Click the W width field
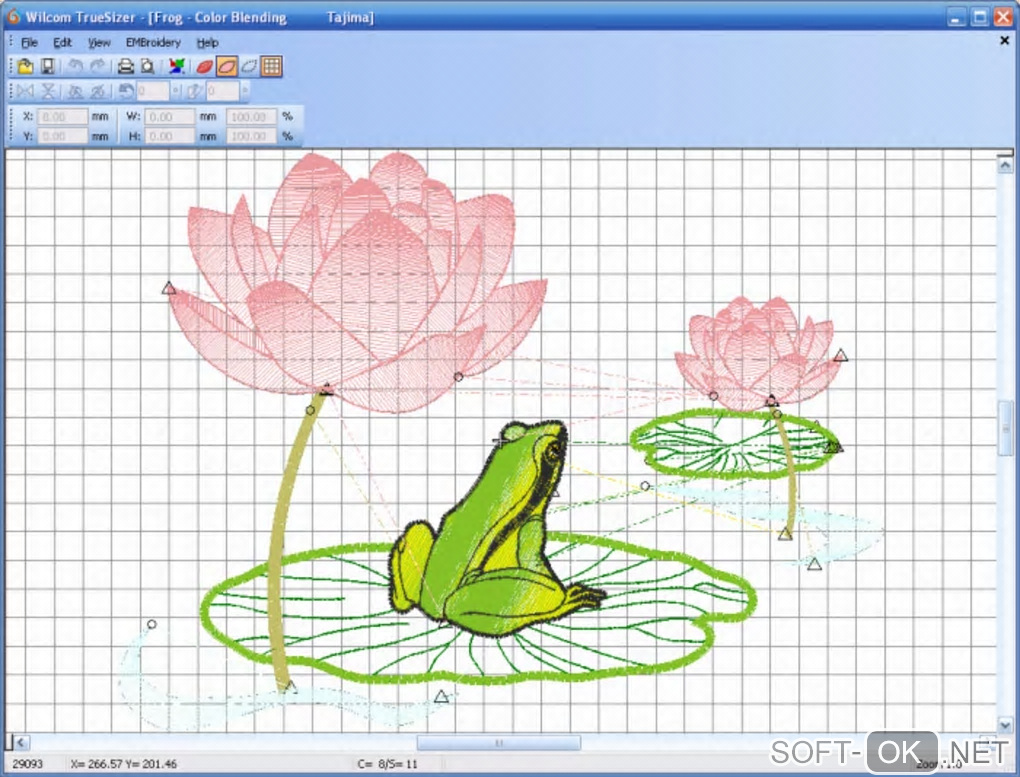The width and height of the screenshot is (1020, 777). coord(169,116)
